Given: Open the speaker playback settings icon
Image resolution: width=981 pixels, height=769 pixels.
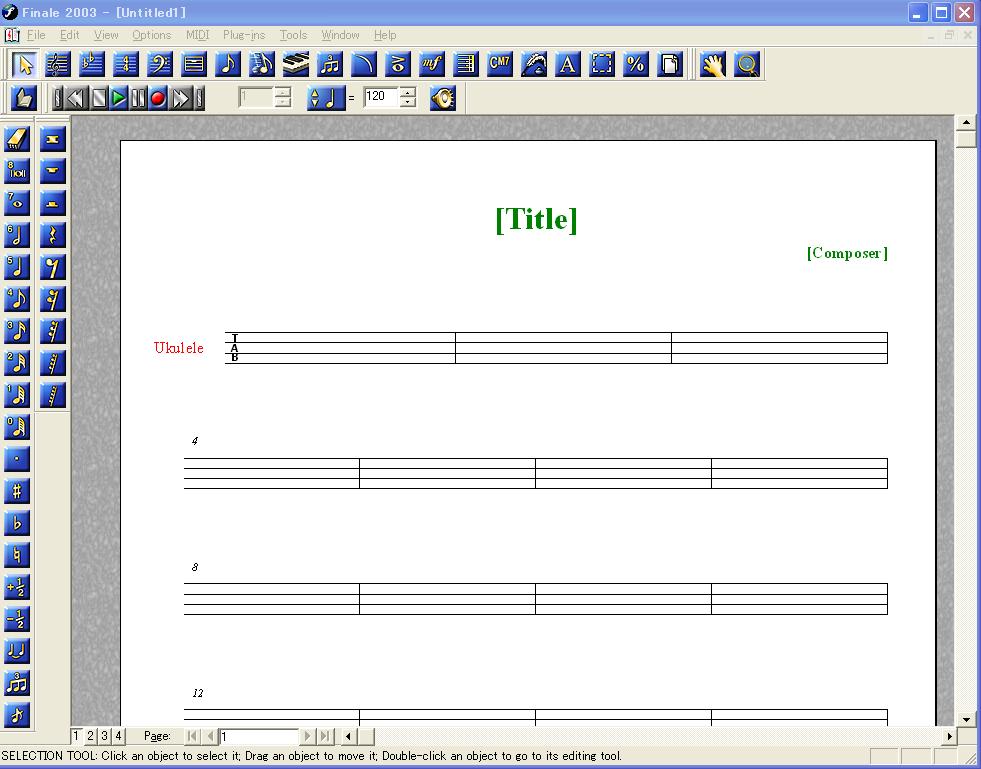Looking at the screenshot, I should tap(443, 98).
